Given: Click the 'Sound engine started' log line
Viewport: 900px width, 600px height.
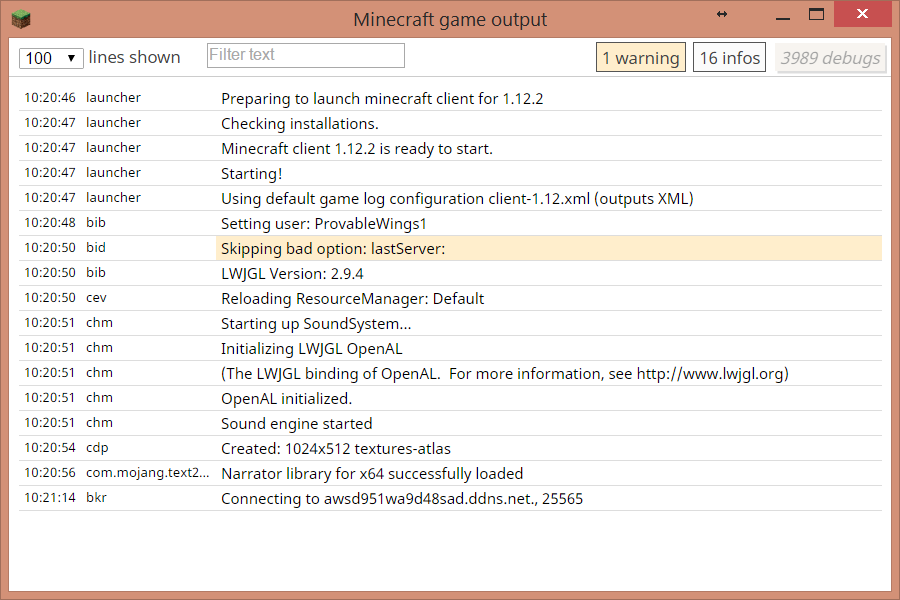Looking at the screenshot, I should [296, 423].
